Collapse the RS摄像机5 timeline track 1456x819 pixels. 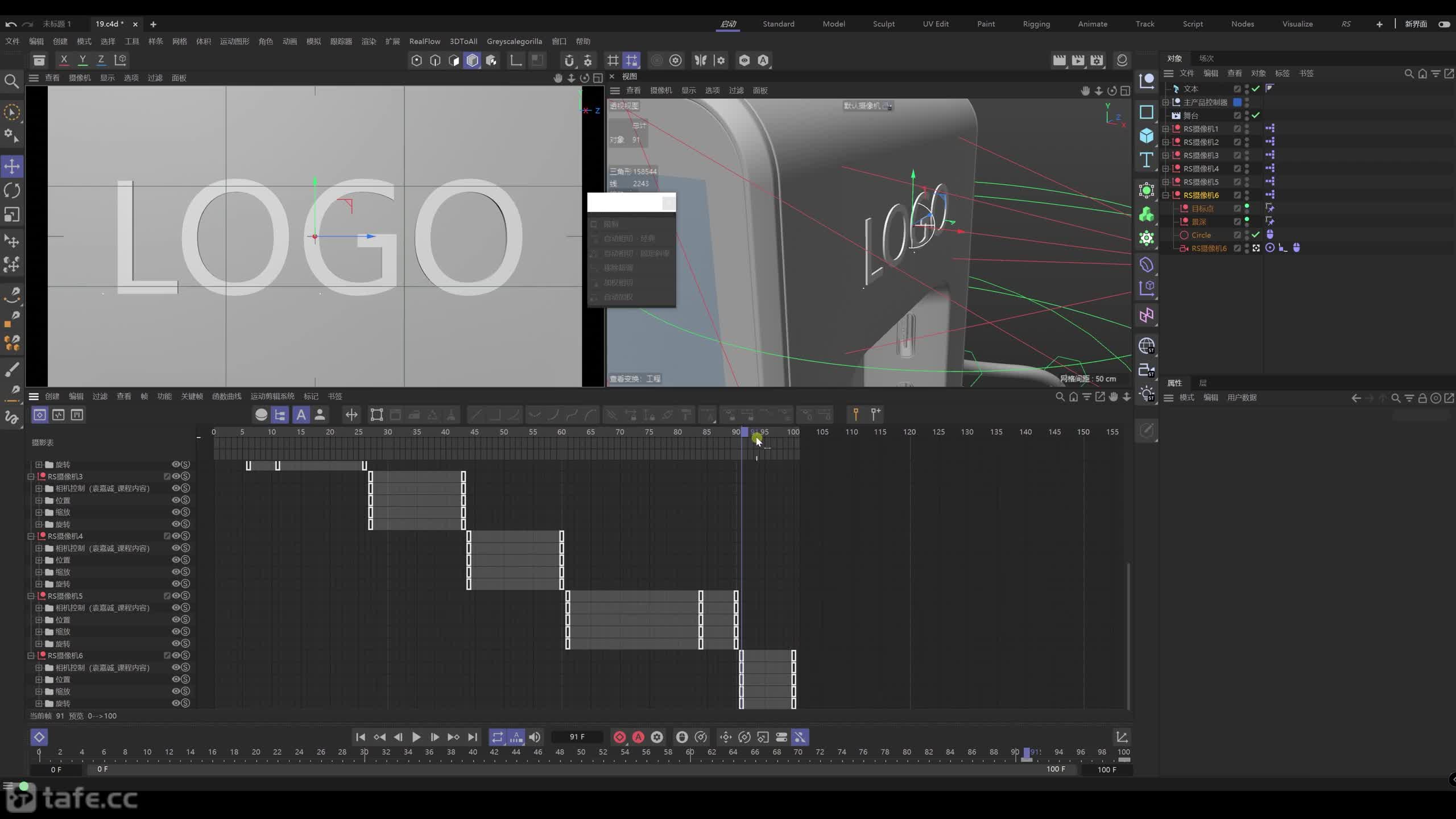pos(31,596)
